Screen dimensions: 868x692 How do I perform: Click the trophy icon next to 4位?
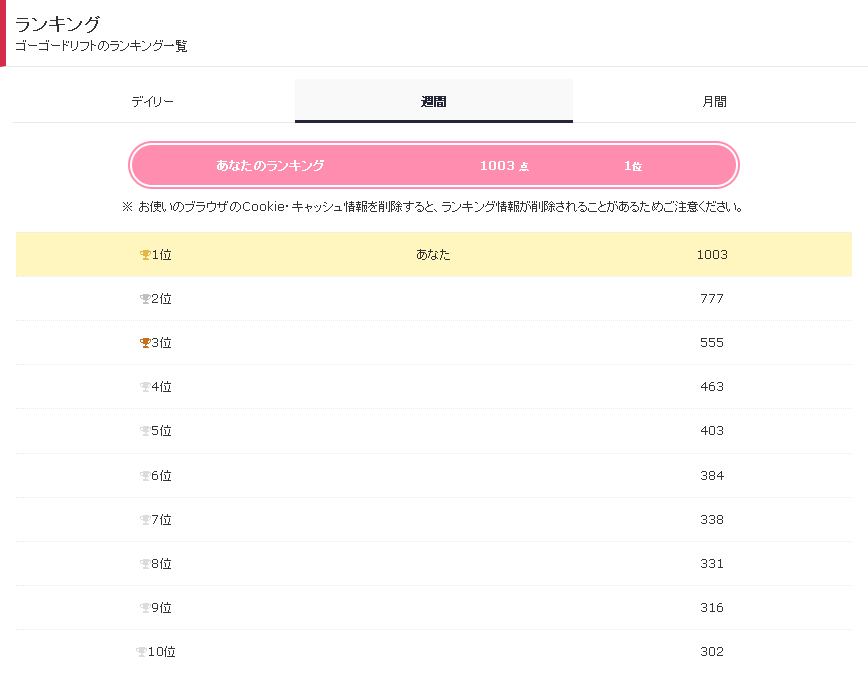145,387
